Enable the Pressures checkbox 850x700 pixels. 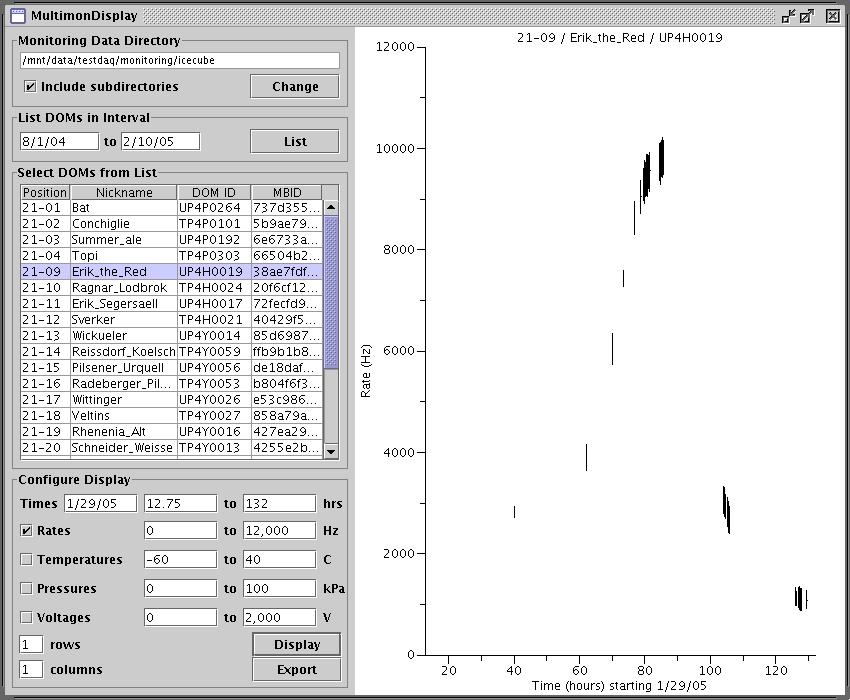(x=27, y=589)
